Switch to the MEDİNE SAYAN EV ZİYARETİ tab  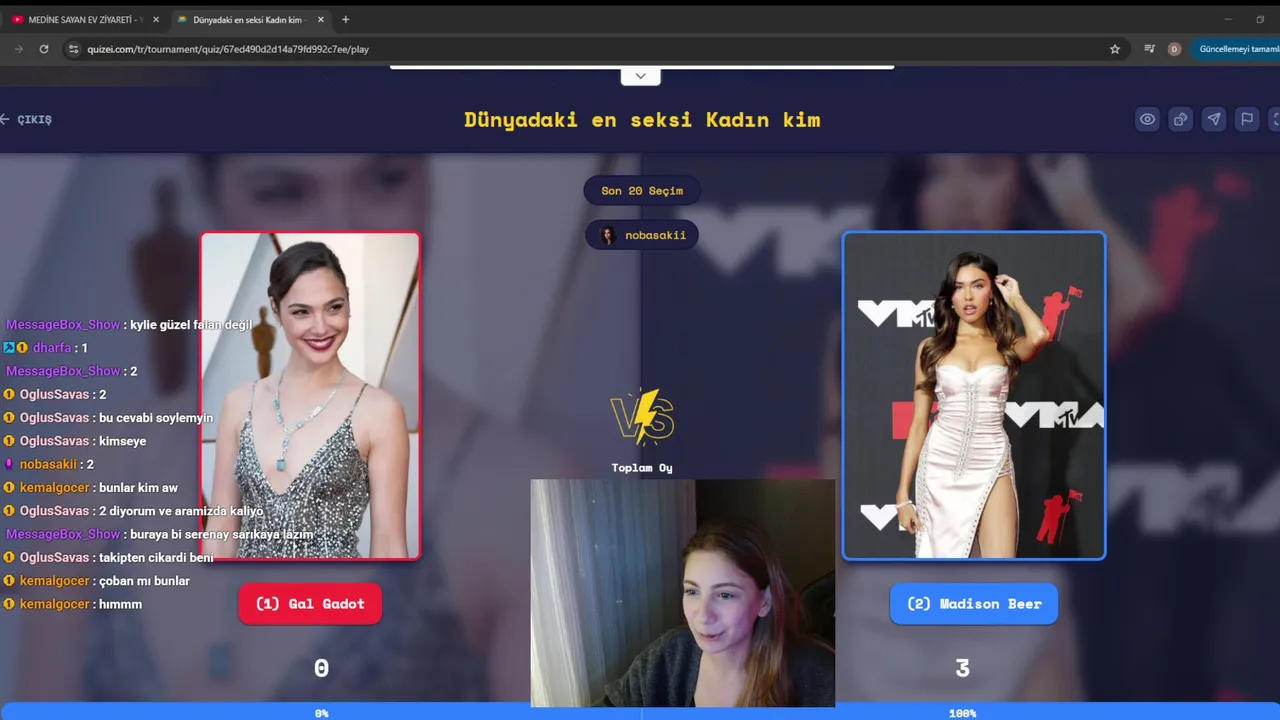point(84,19)
